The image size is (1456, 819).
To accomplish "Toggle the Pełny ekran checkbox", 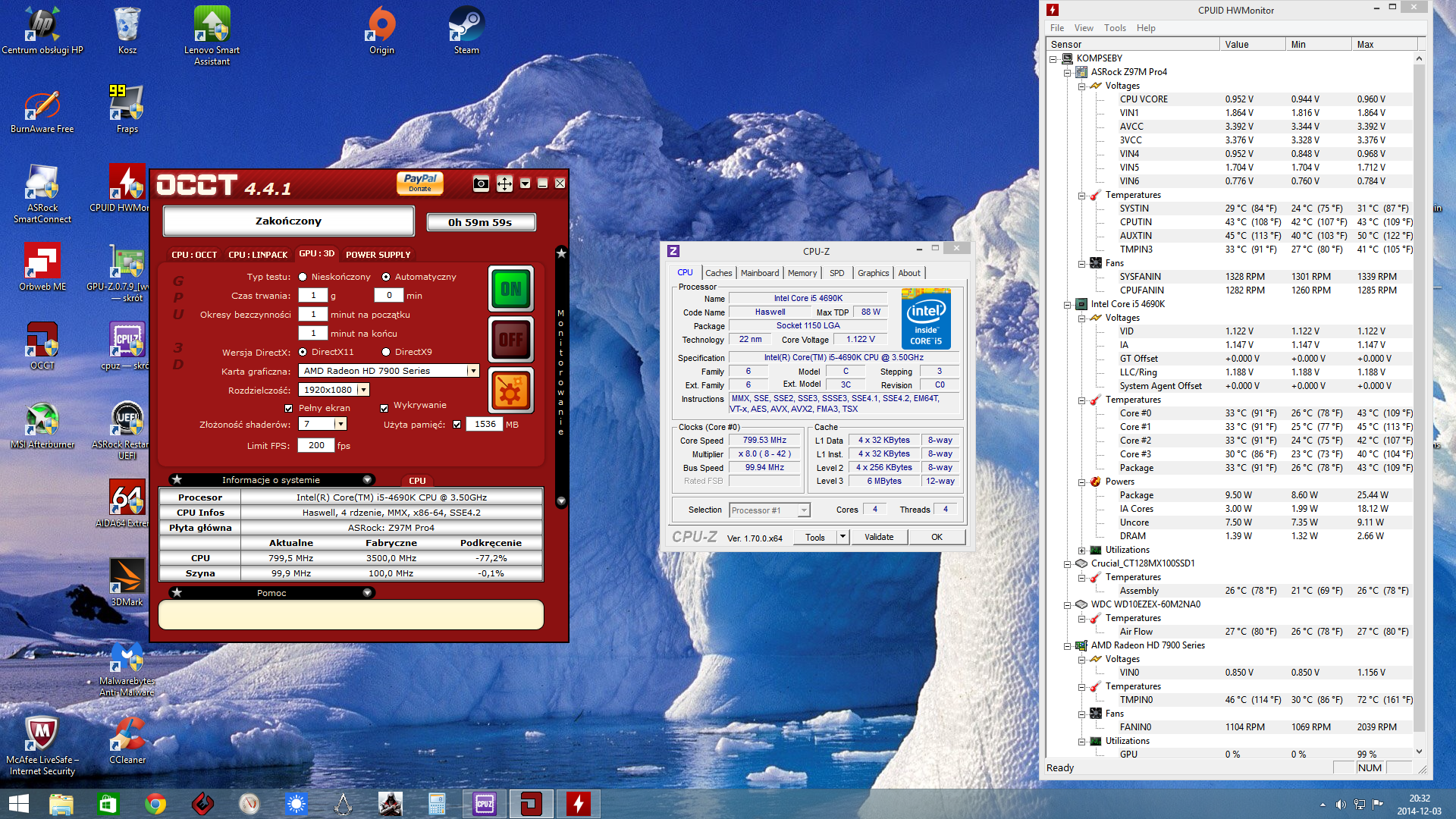I will 288,408.
